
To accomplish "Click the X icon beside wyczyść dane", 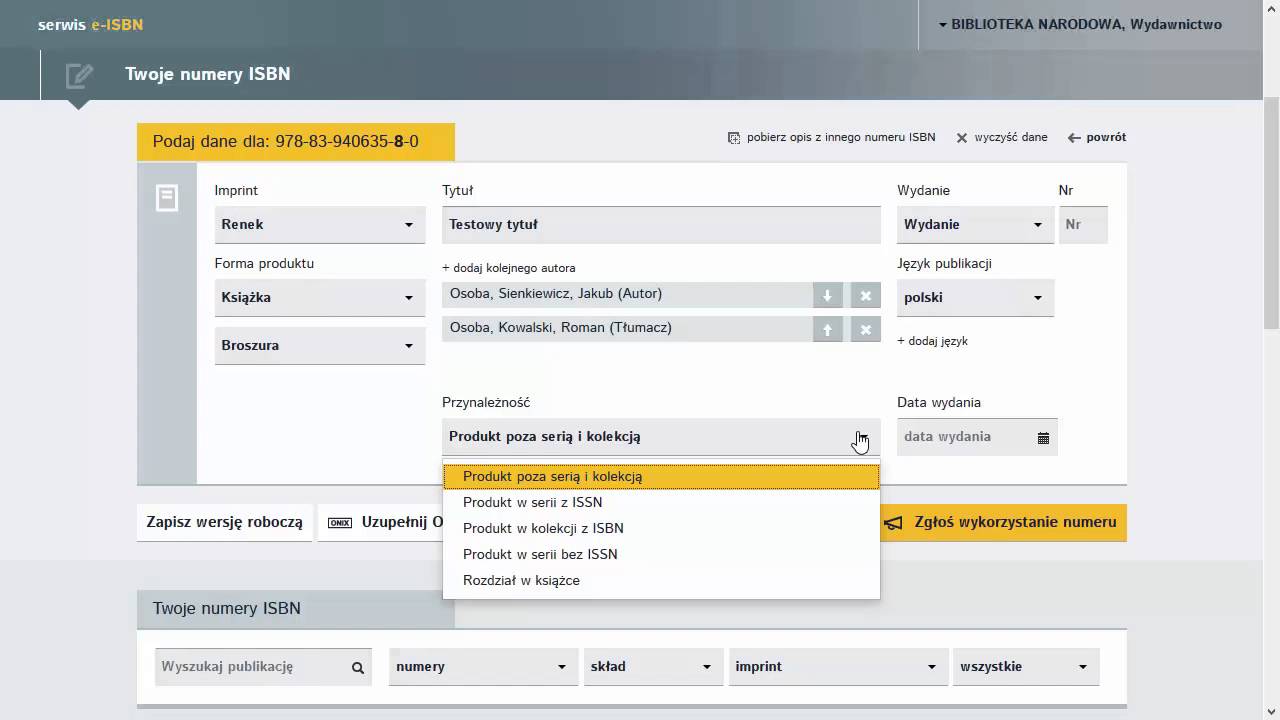I will [x=962, y=138].
